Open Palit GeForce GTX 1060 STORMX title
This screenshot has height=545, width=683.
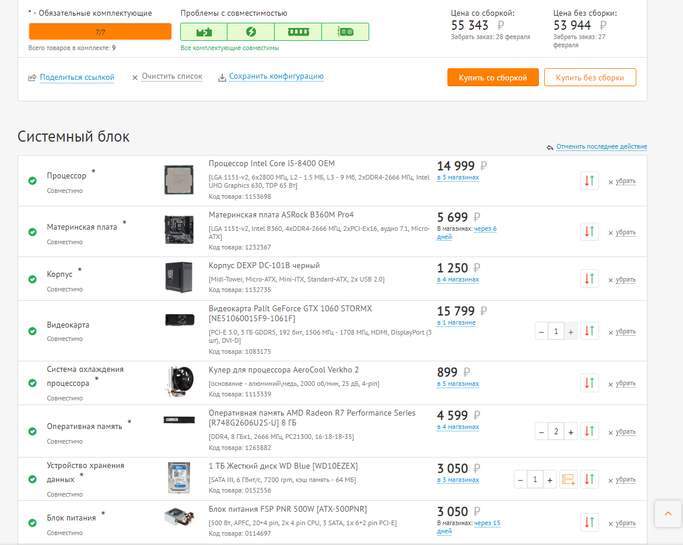(x=290, y=313)
